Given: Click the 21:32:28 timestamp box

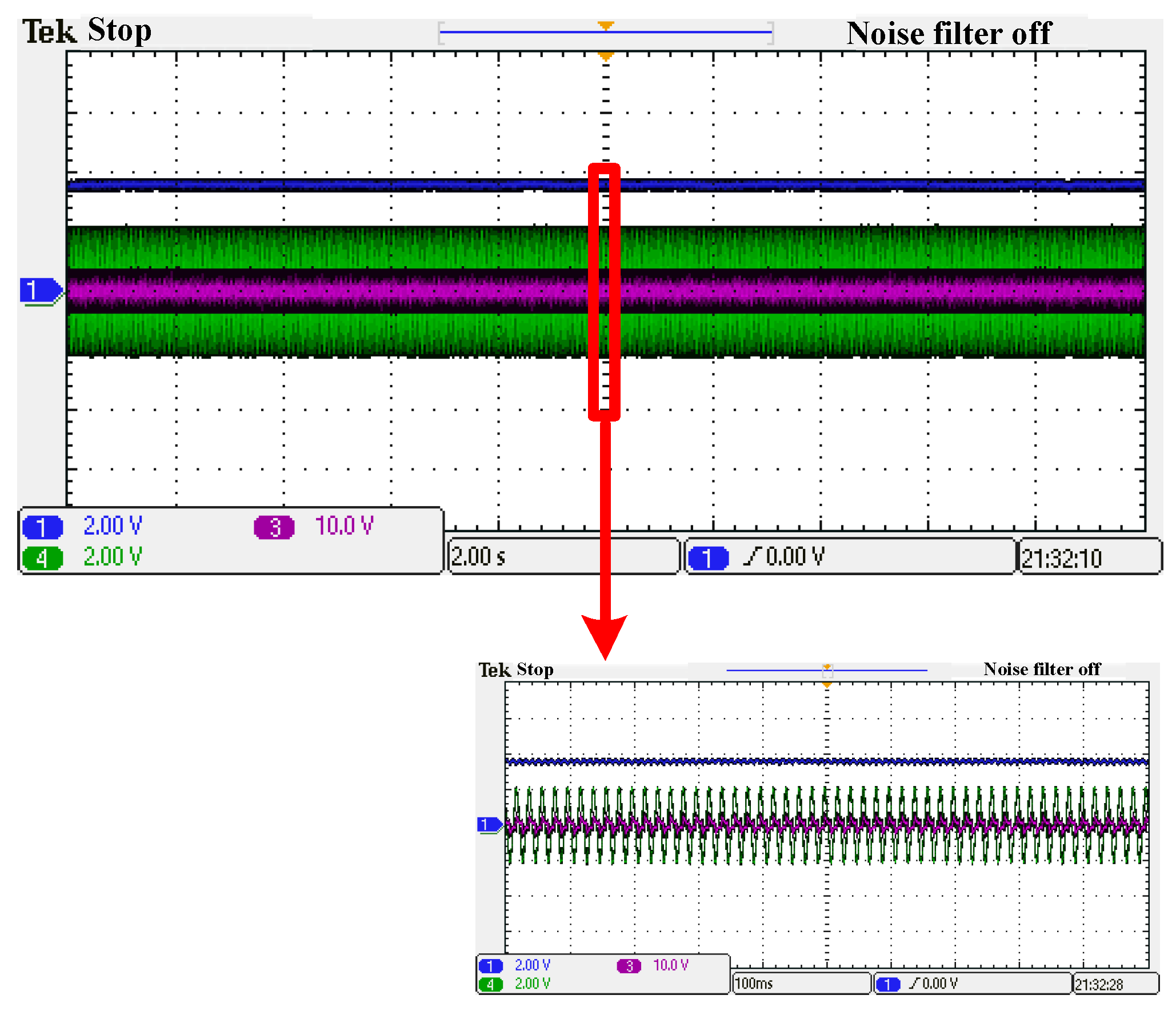Looking at the screenshot, I should [x=1098, y=984].
